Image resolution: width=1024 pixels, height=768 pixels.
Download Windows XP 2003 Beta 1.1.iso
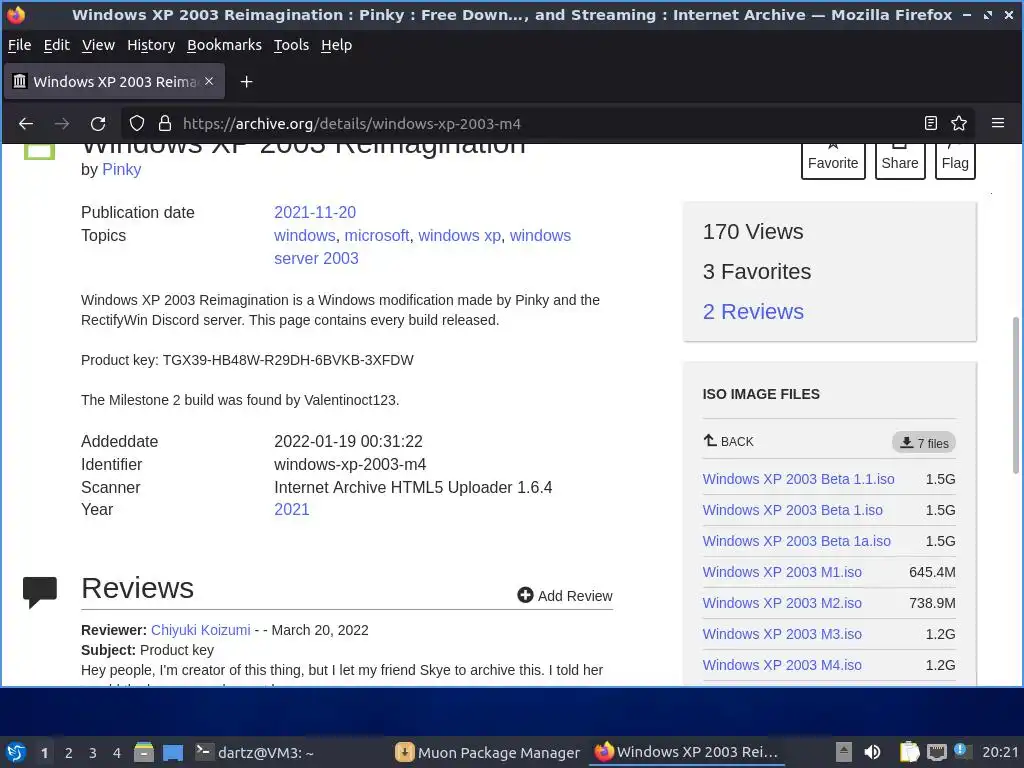point(798,479)
